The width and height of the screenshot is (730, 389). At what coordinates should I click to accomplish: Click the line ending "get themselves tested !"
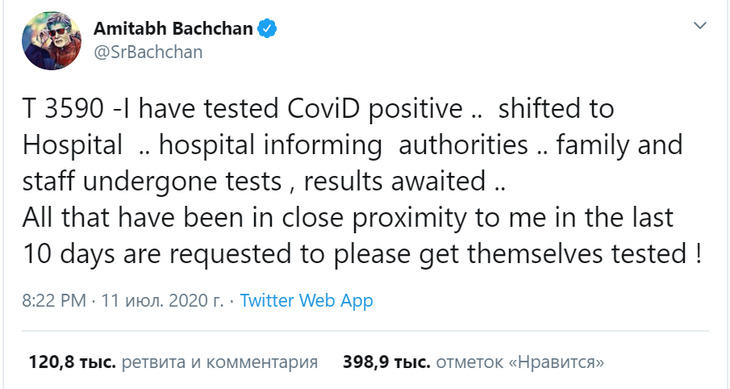(x=362, y=254)
